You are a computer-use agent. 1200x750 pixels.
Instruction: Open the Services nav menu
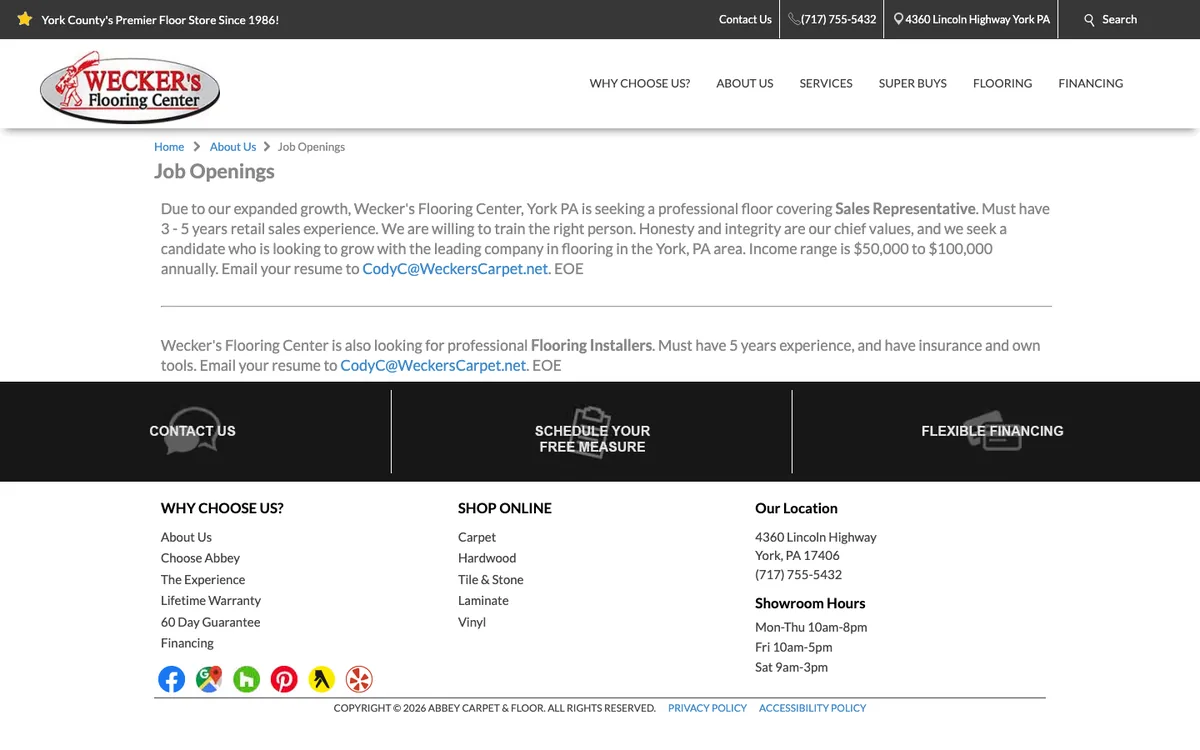coord(826,83)
